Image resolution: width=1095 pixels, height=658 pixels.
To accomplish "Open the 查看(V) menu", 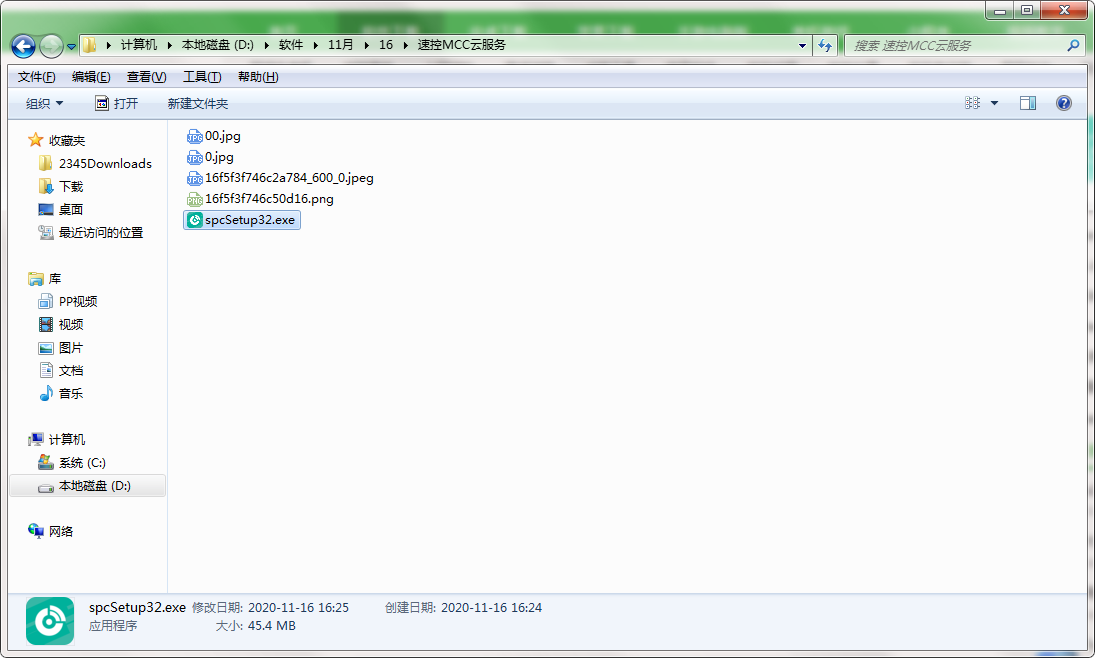I will 146,77.
